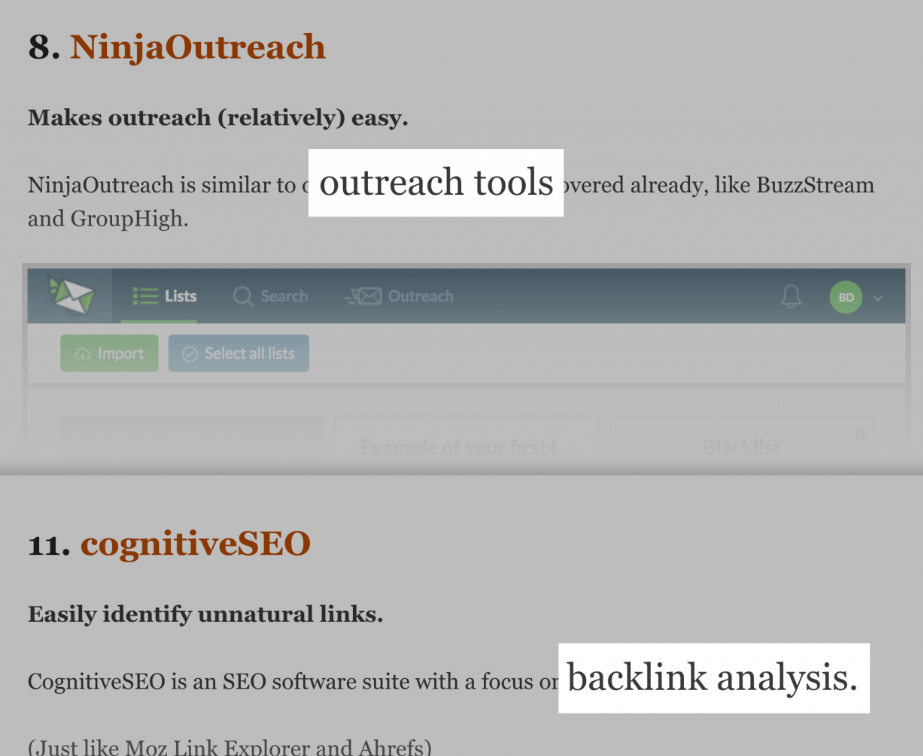The height and width of the screenshot is (756, 923).
Task: Click the highlighted 'outreach tools' text
Action: (x=436, y=183)
